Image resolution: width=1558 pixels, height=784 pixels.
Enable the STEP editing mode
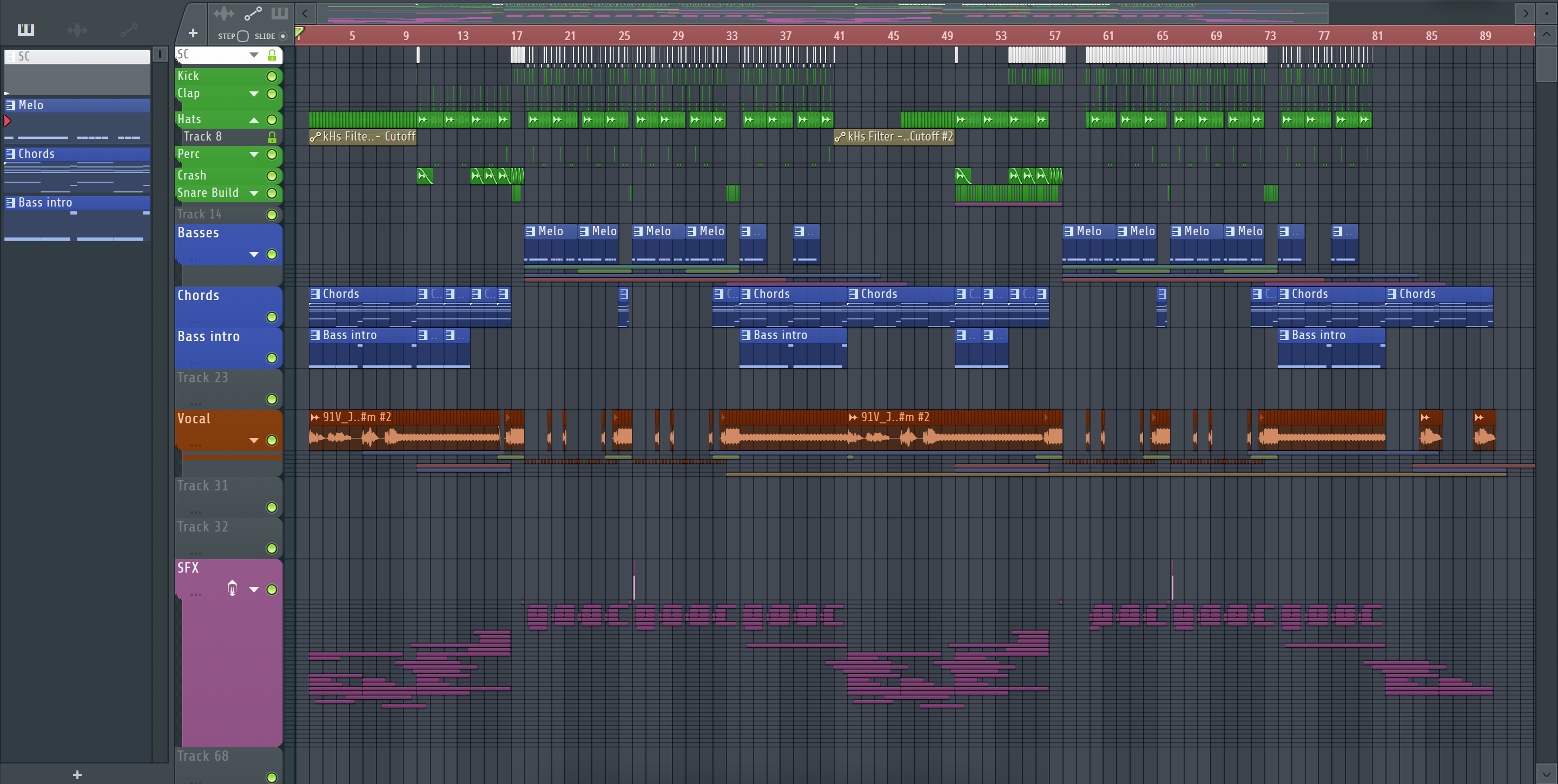point(242,36)
